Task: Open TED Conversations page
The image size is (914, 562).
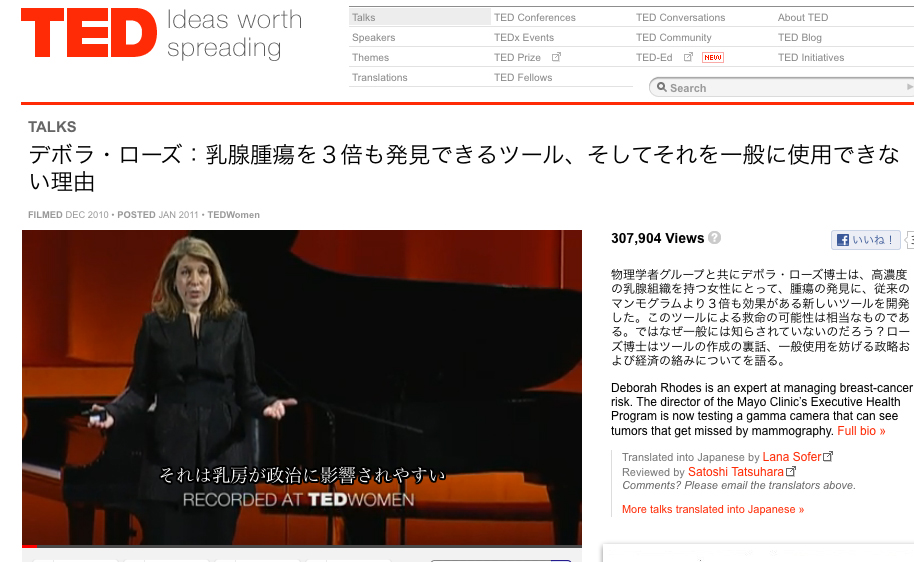Action: [680, 17]
